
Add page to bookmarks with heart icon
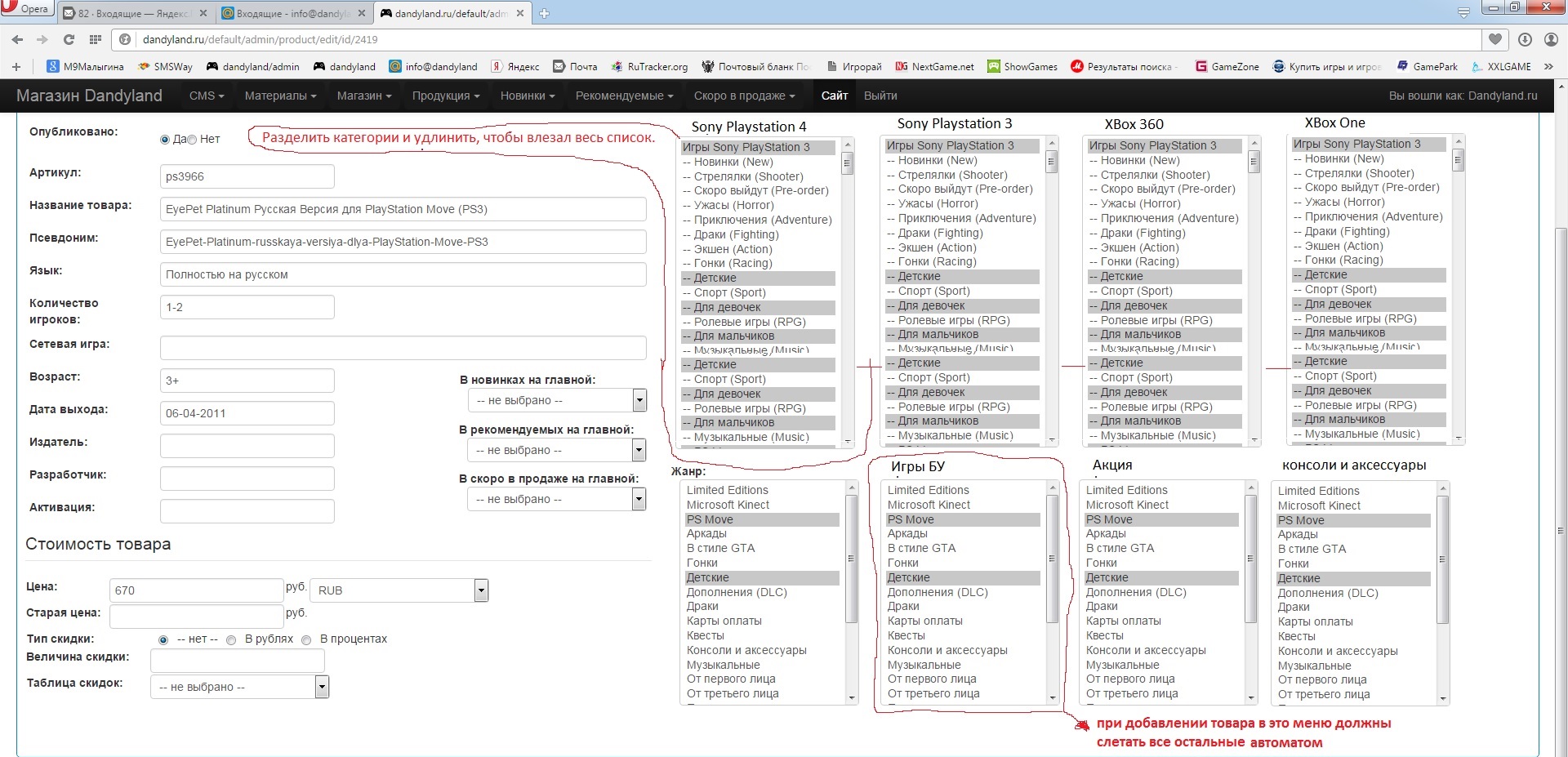[x=1495, y=39]
